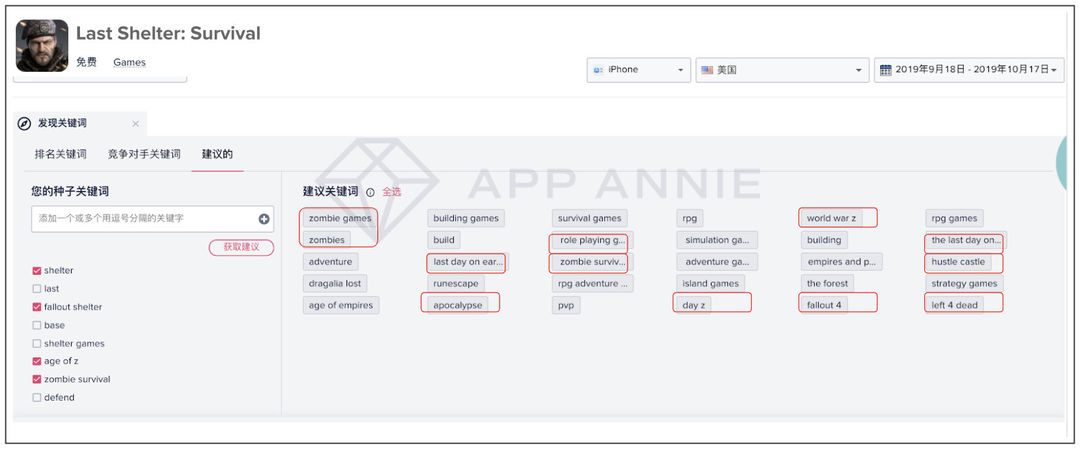Click the 全选 link
Image resolution: width=1080 pixels, height=449 pixels.
pyautogui.click(x=392, y=192)
